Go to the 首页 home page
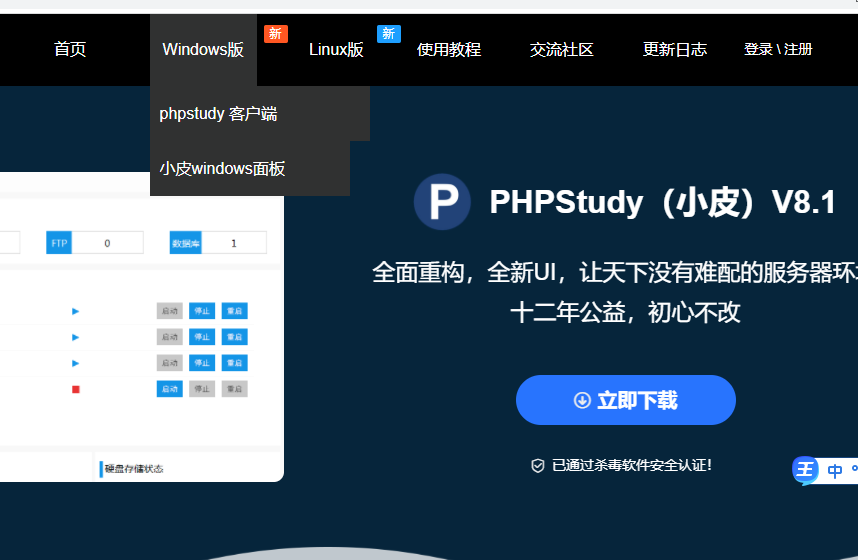 tap(70, 49)
